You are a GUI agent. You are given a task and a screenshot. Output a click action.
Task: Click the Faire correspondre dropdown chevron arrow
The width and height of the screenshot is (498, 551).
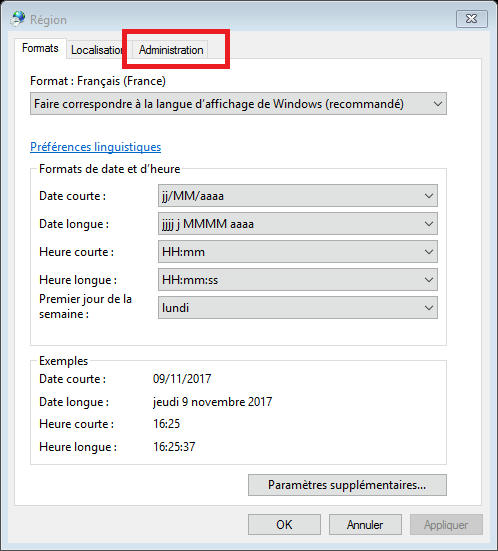click(438, 104)
